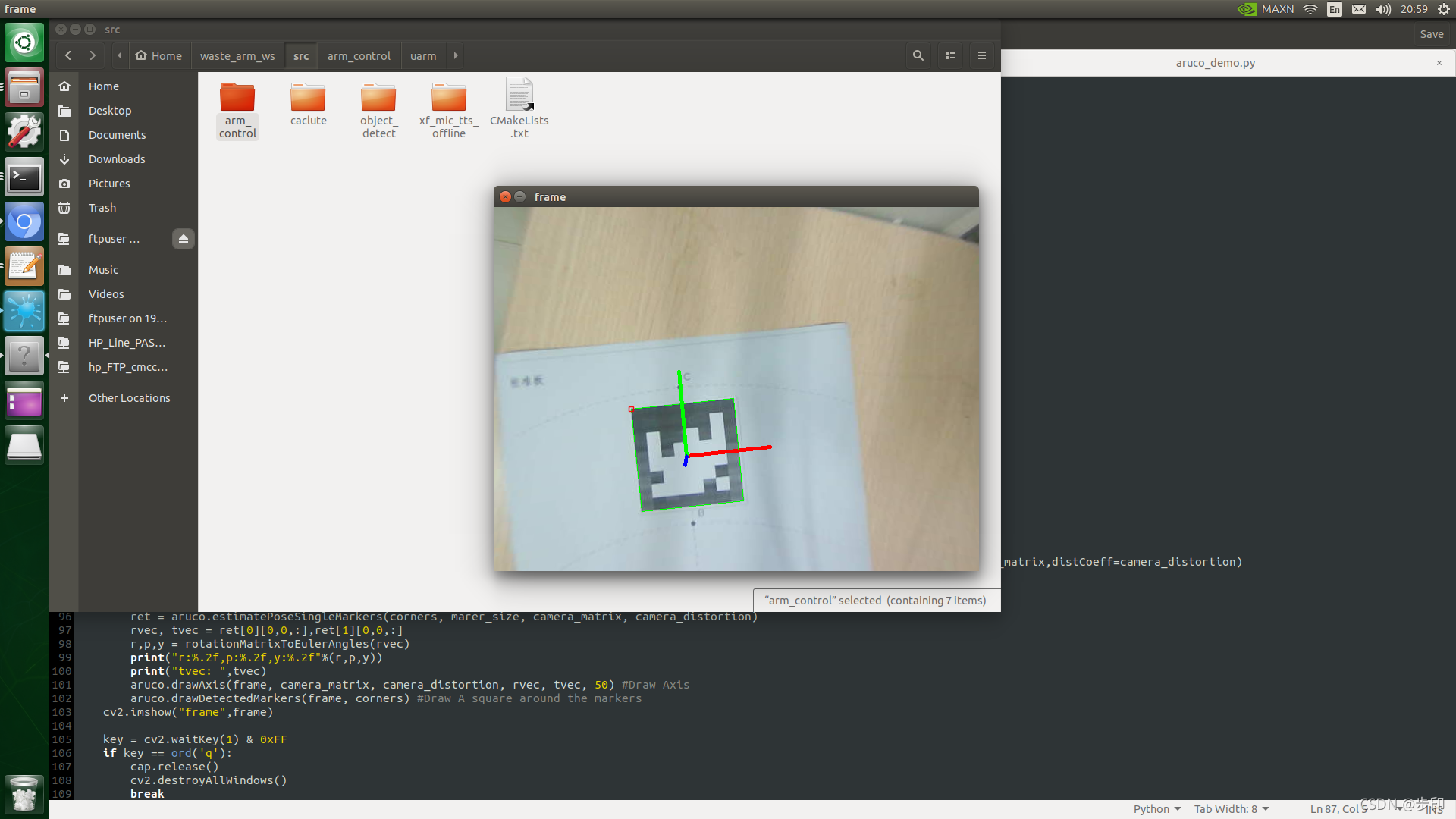Open the hamburger menu in file manager

(981, 55)
